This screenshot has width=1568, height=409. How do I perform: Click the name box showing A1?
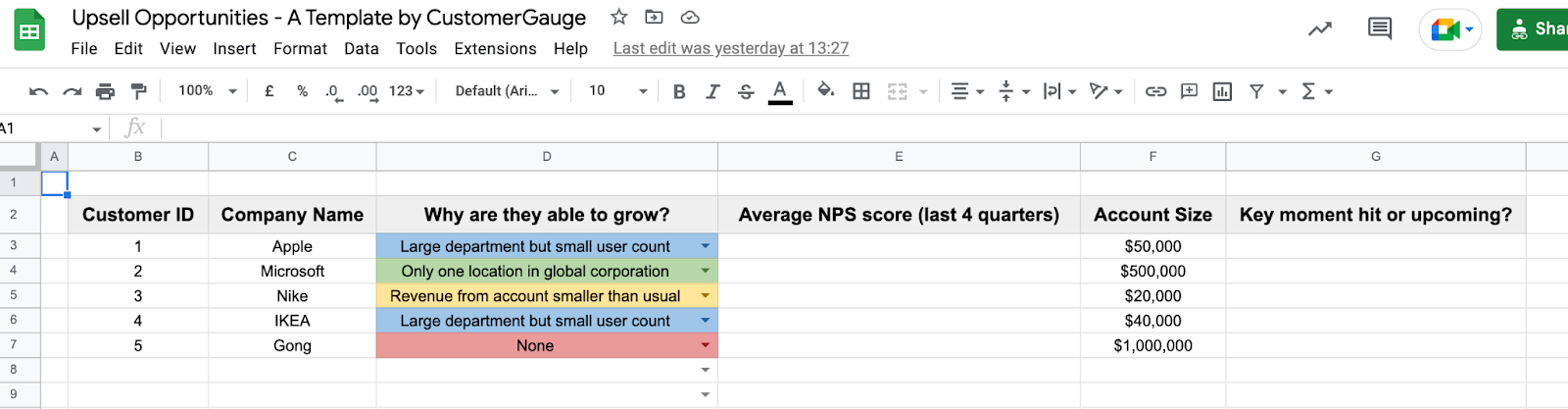(x=49, y=128)
